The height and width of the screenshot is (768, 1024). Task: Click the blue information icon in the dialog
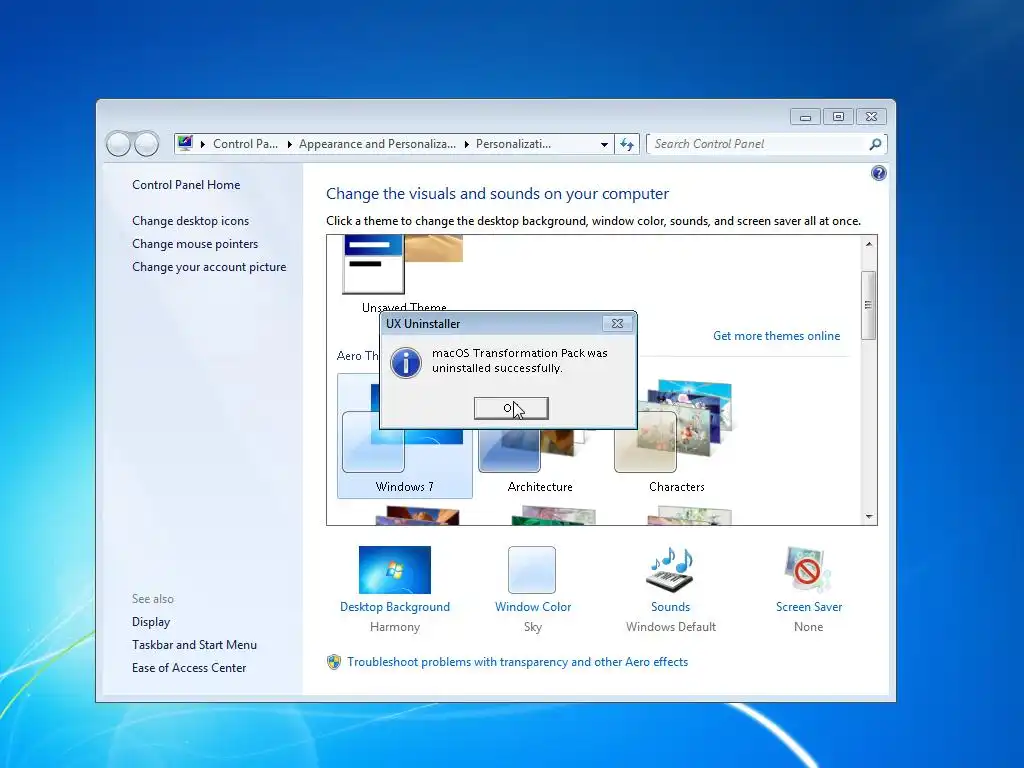point(406,362)
